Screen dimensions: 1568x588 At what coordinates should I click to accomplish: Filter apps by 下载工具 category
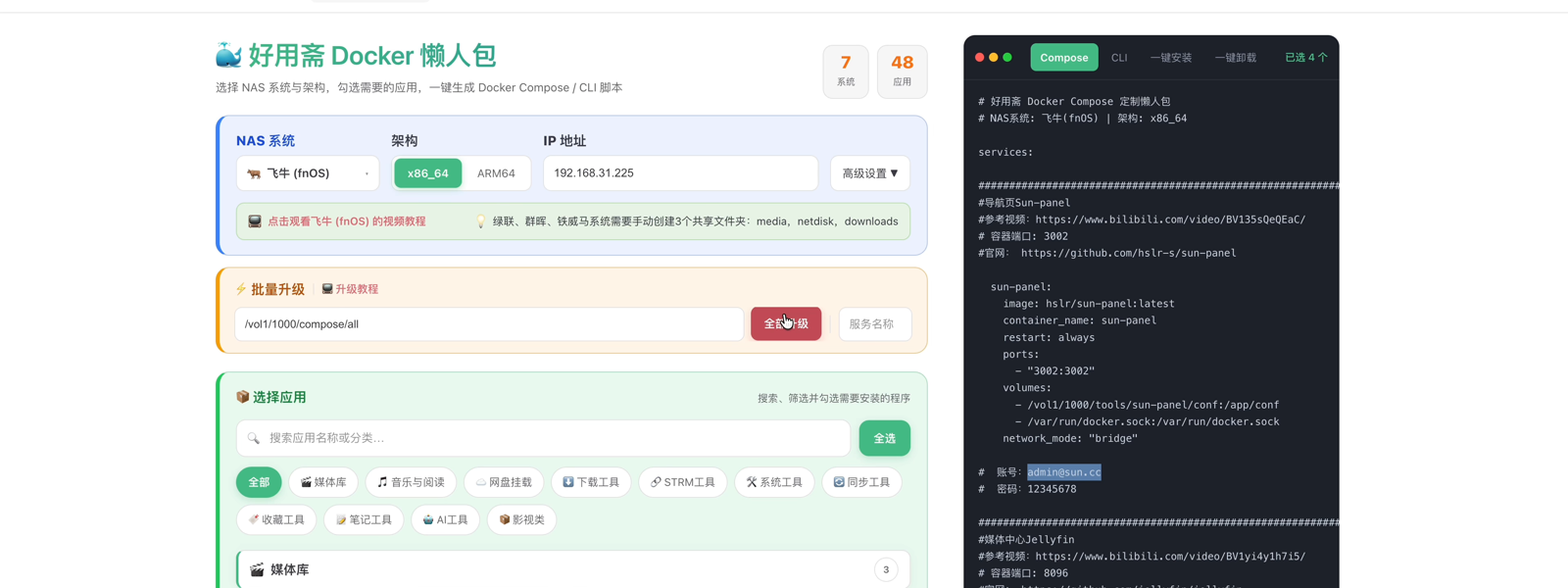pos(591,482)
